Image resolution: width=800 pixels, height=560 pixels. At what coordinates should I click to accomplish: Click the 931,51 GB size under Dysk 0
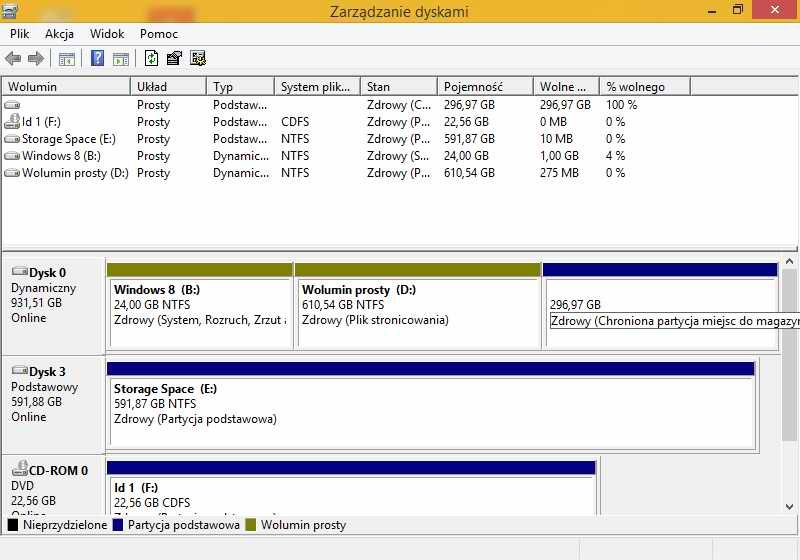[x=36, y=303]
